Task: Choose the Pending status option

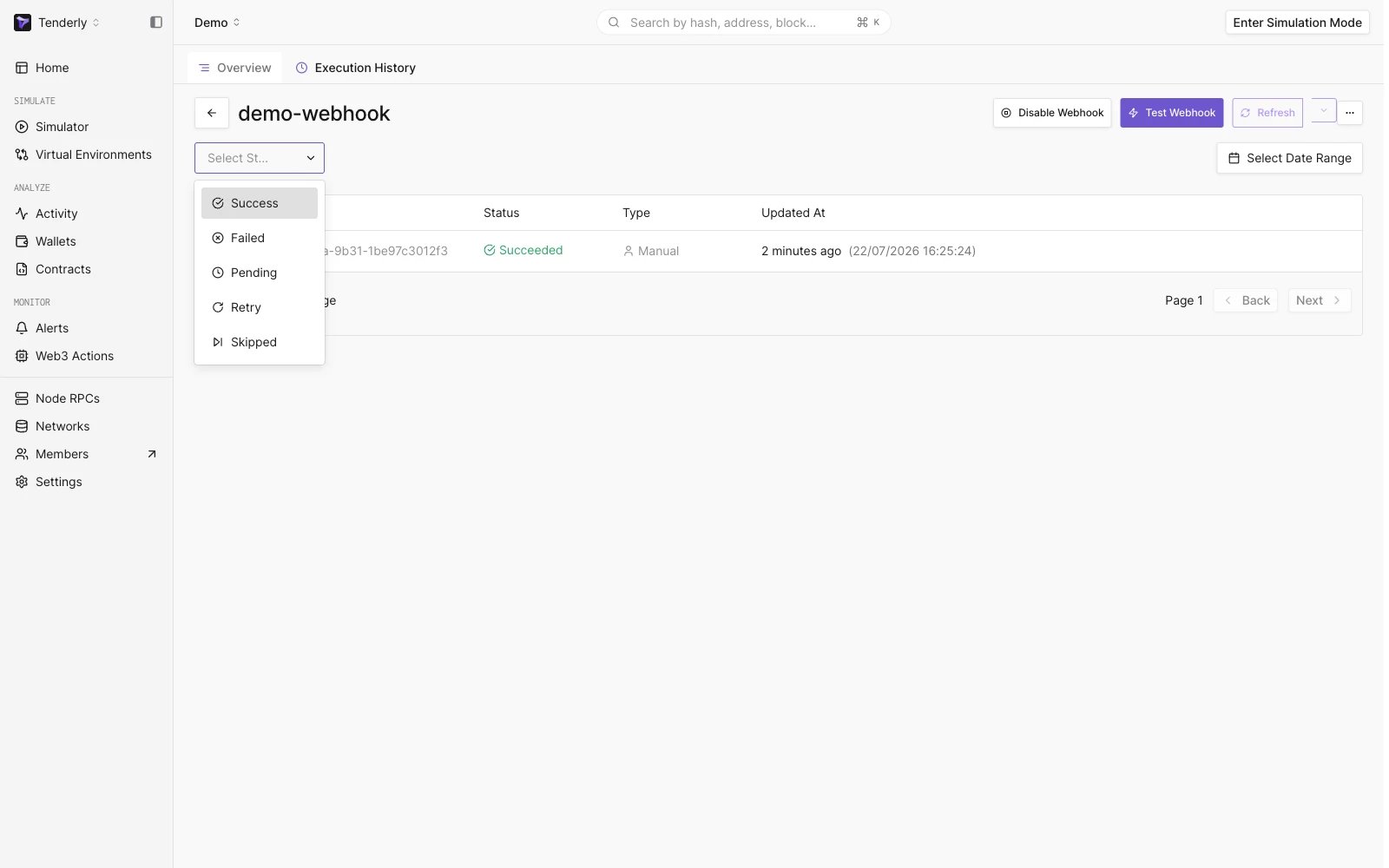Action: pyautogui.click(x=260, y=273)
